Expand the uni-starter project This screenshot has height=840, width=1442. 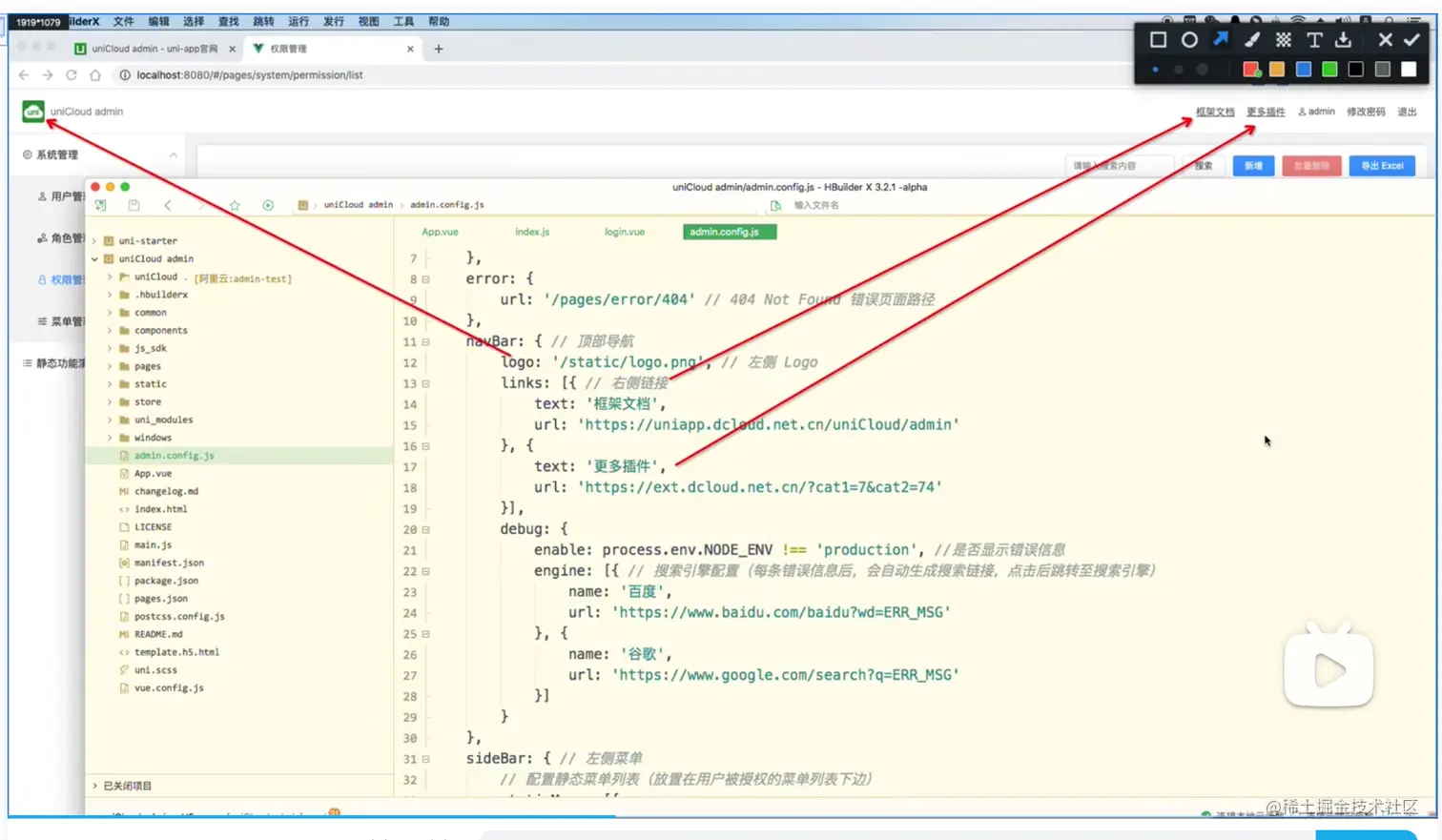pos(94,241)
